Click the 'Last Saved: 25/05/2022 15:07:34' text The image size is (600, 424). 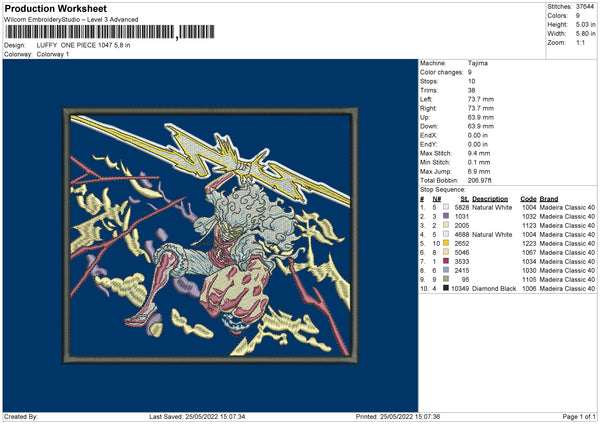coord(197,417)
